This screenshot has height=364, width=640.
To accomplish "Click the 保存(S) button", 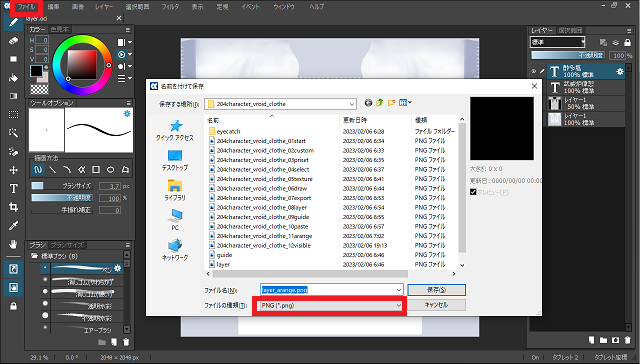I will coord(436,290).
